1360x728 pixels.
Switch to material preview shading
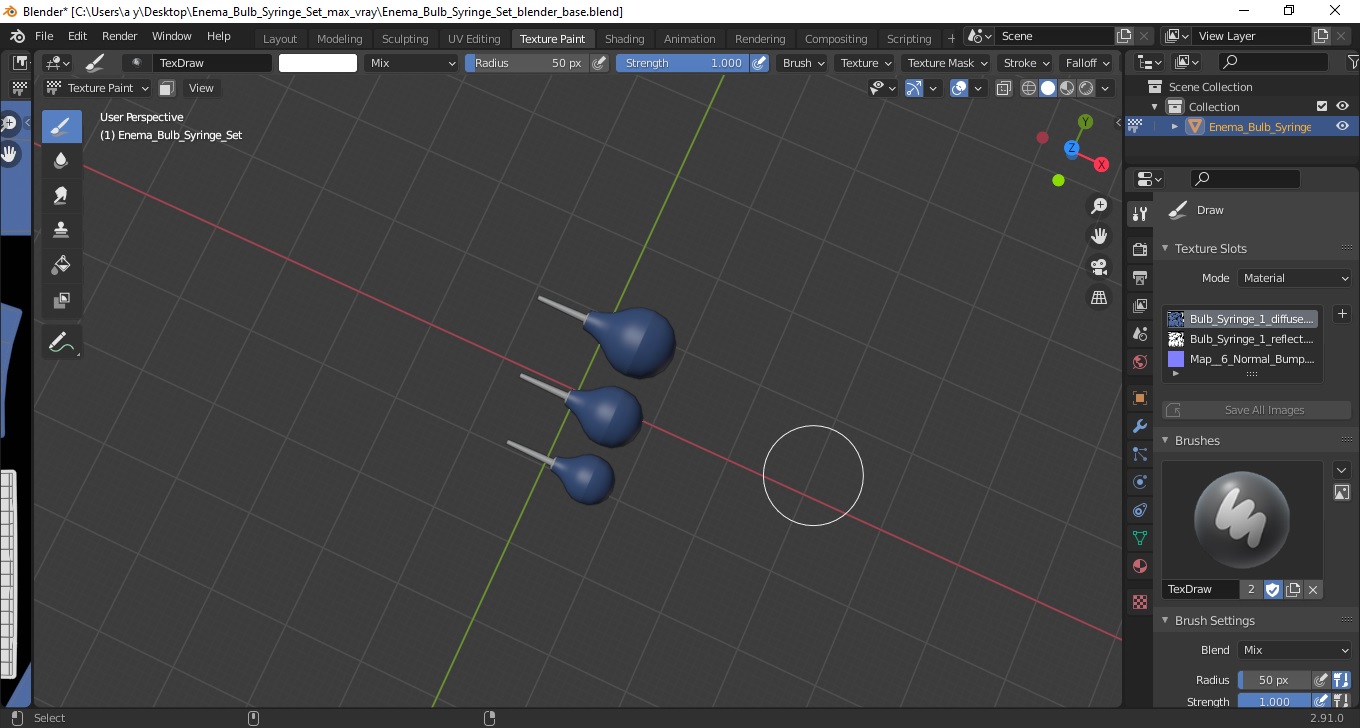tap(1066, 88)
